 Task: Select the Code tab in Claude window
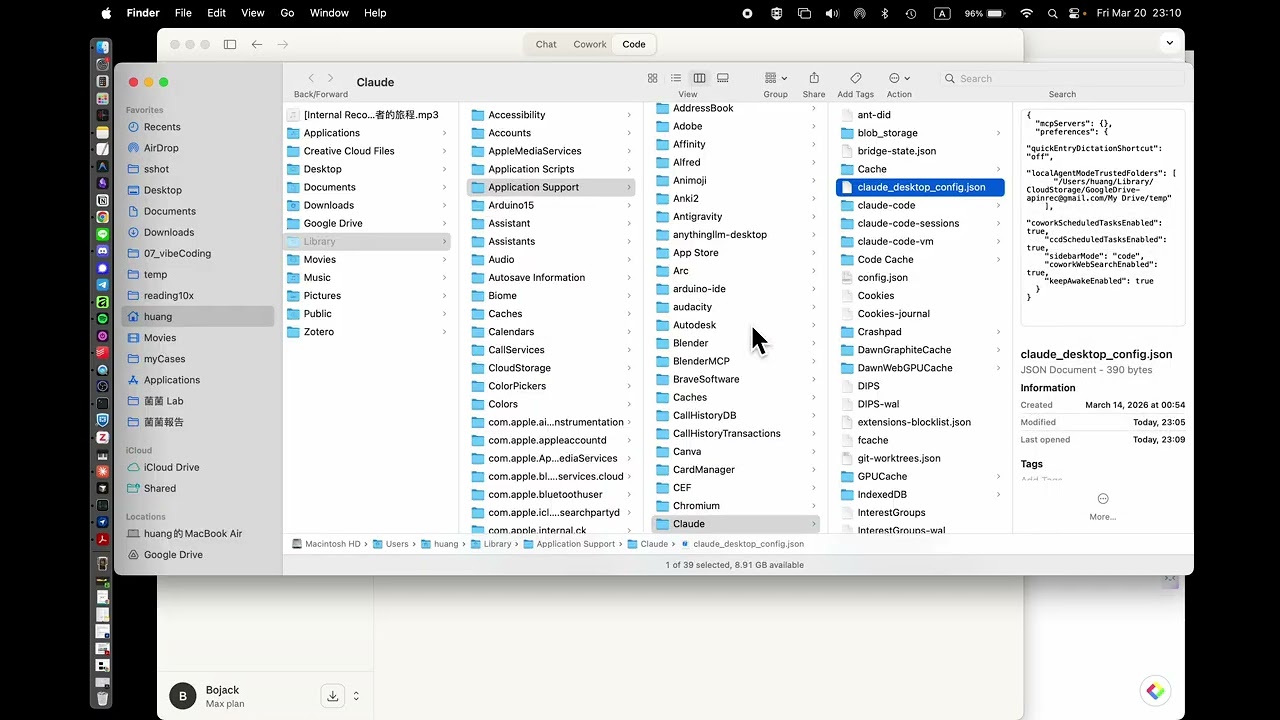pyautogui.click(x=634, y=44)
